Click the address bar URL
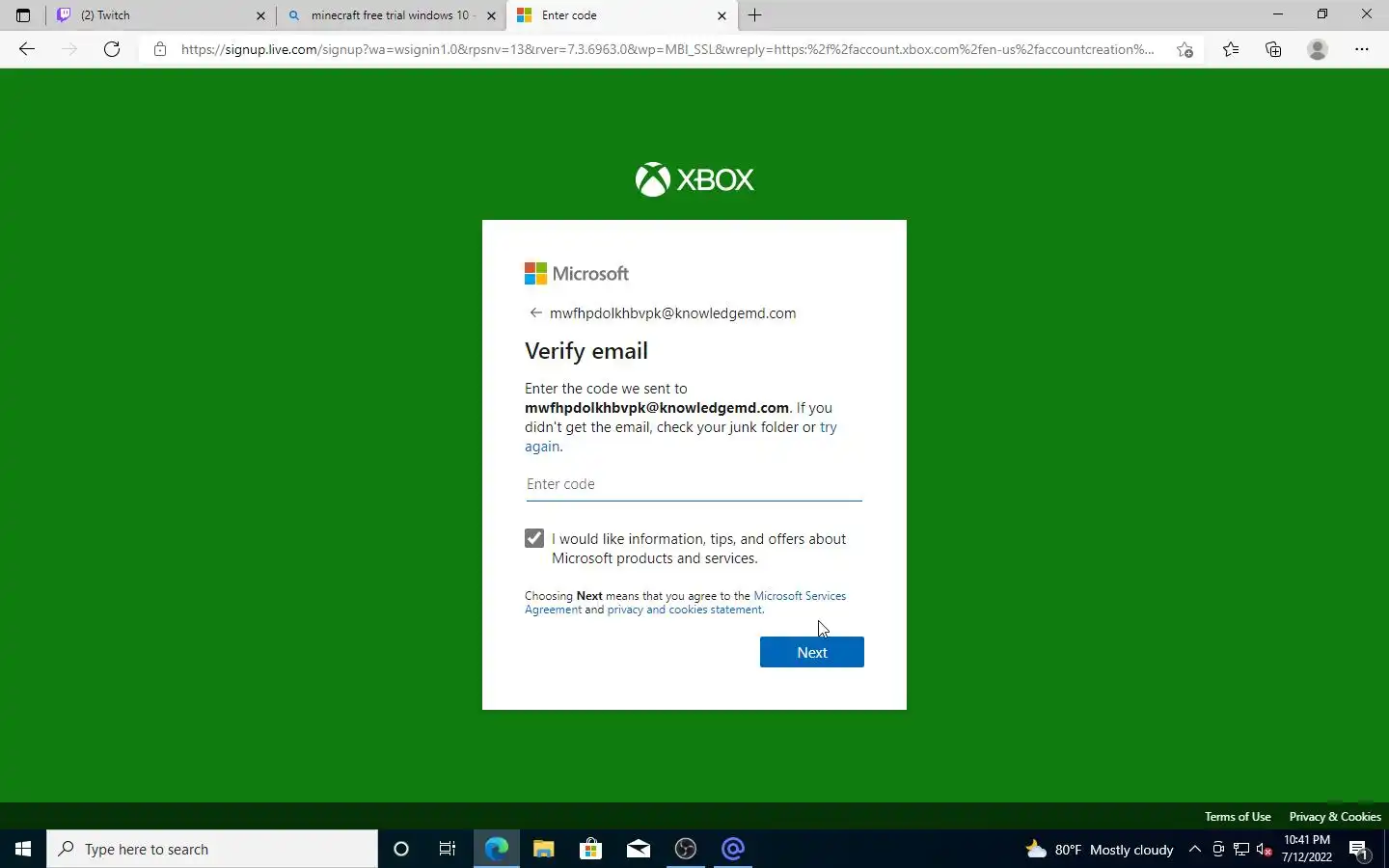The height and width of the screenshot is (868, 1389). point(667,49)
